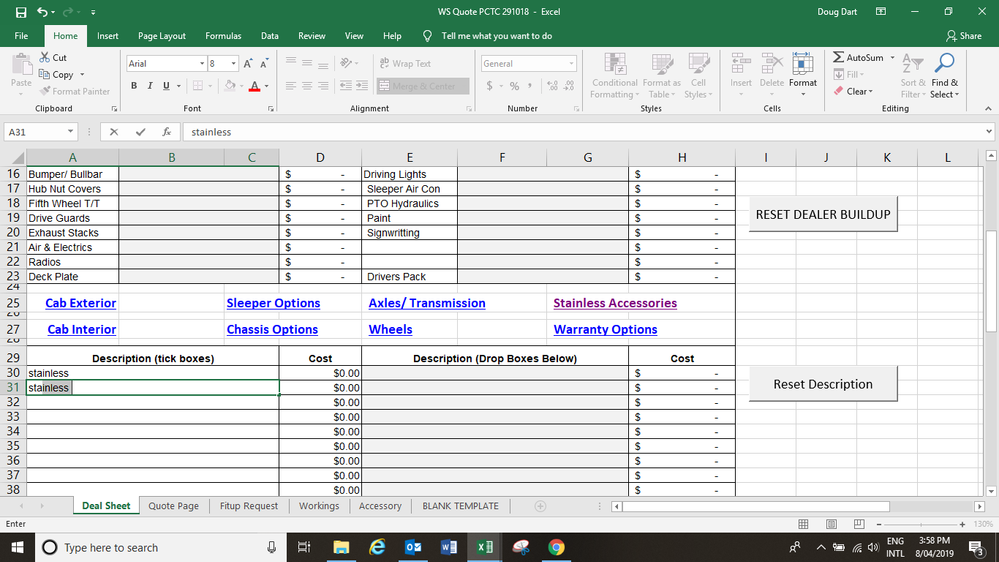The height and width of the screenshot is (562, 999).
Task: Switch to Page Layout view icon
Action: [x=831, y=524]
